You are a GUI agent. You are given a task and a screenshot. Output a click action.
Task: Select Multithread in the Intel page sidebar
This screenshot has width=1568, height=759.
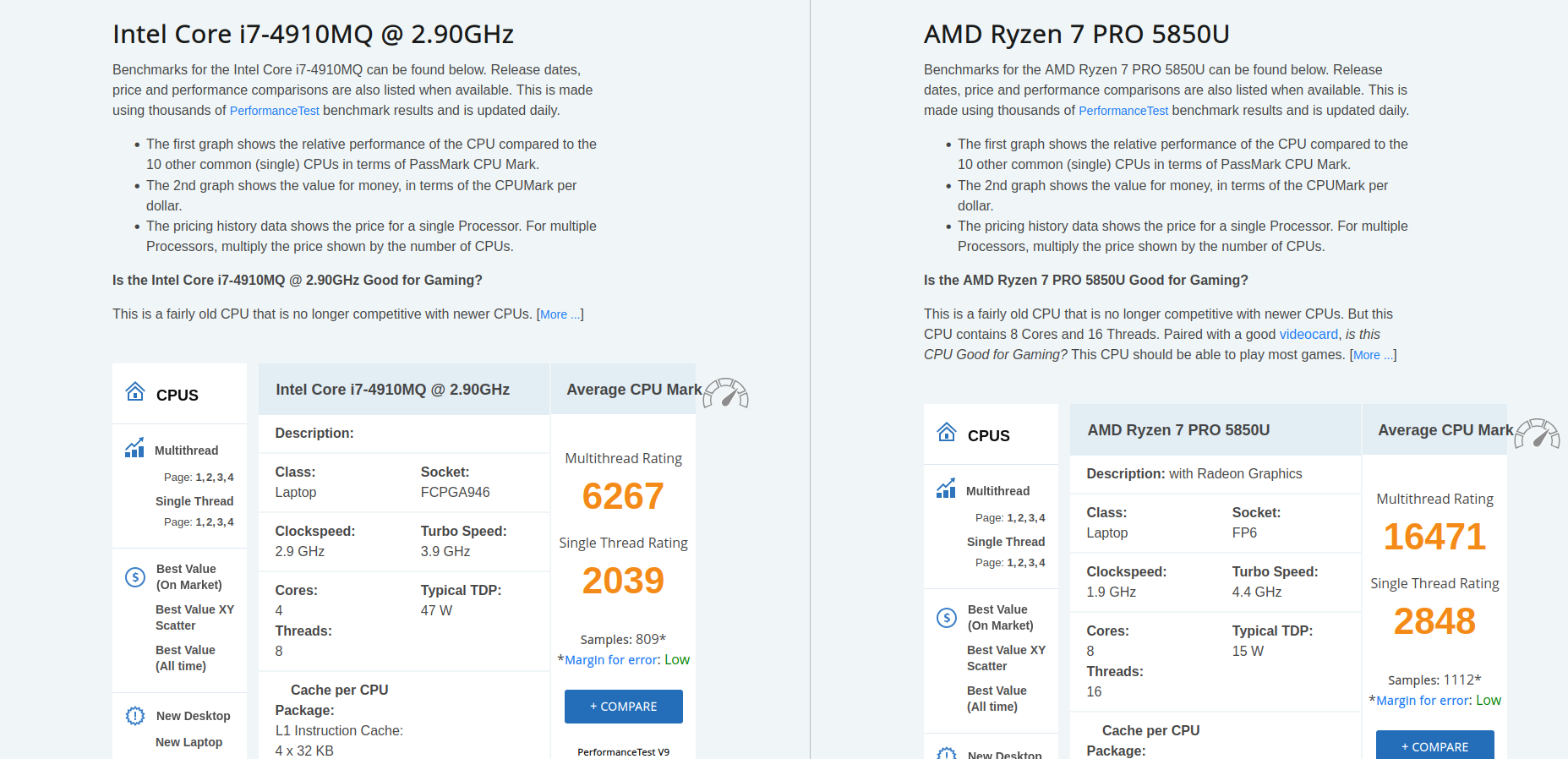click(186, 450)
